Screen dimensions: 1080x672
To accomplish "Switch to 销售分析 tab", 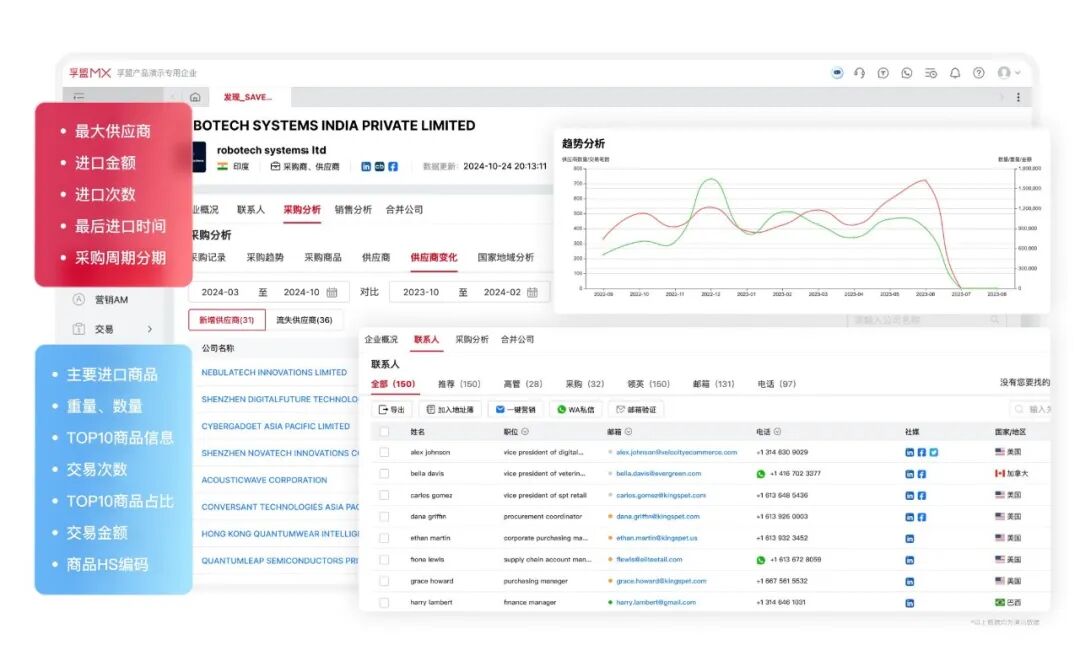I will tap(353, 209).
